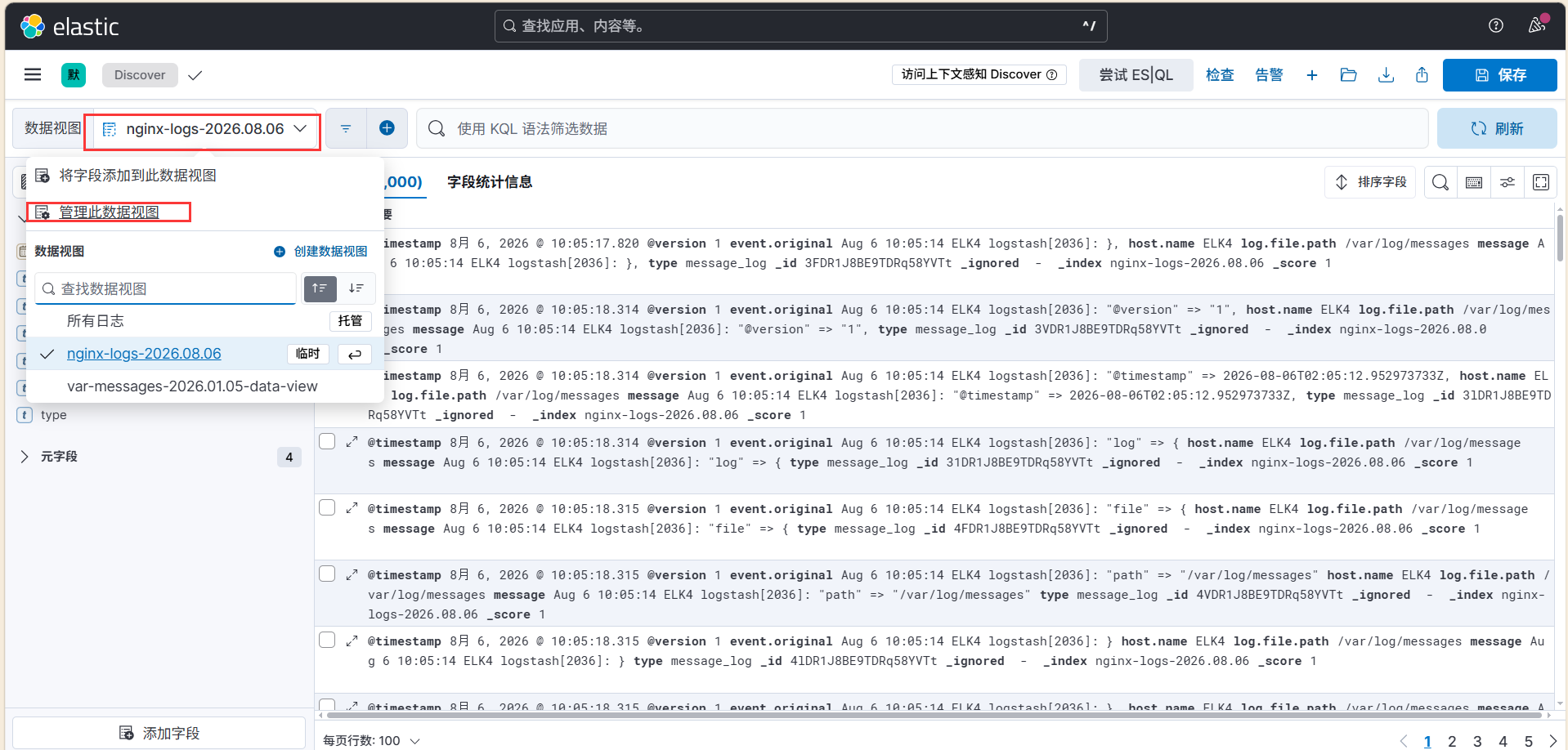Viewport: 1568px width, 750px height.
Task: Click the checkmark dropdown next to Discover
Action: (x=195, y=75)
